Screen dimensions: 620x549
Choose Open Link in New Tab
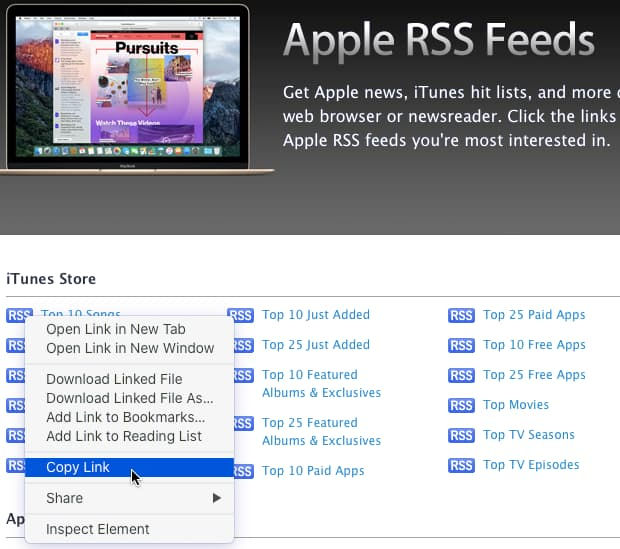pos(129,329)
